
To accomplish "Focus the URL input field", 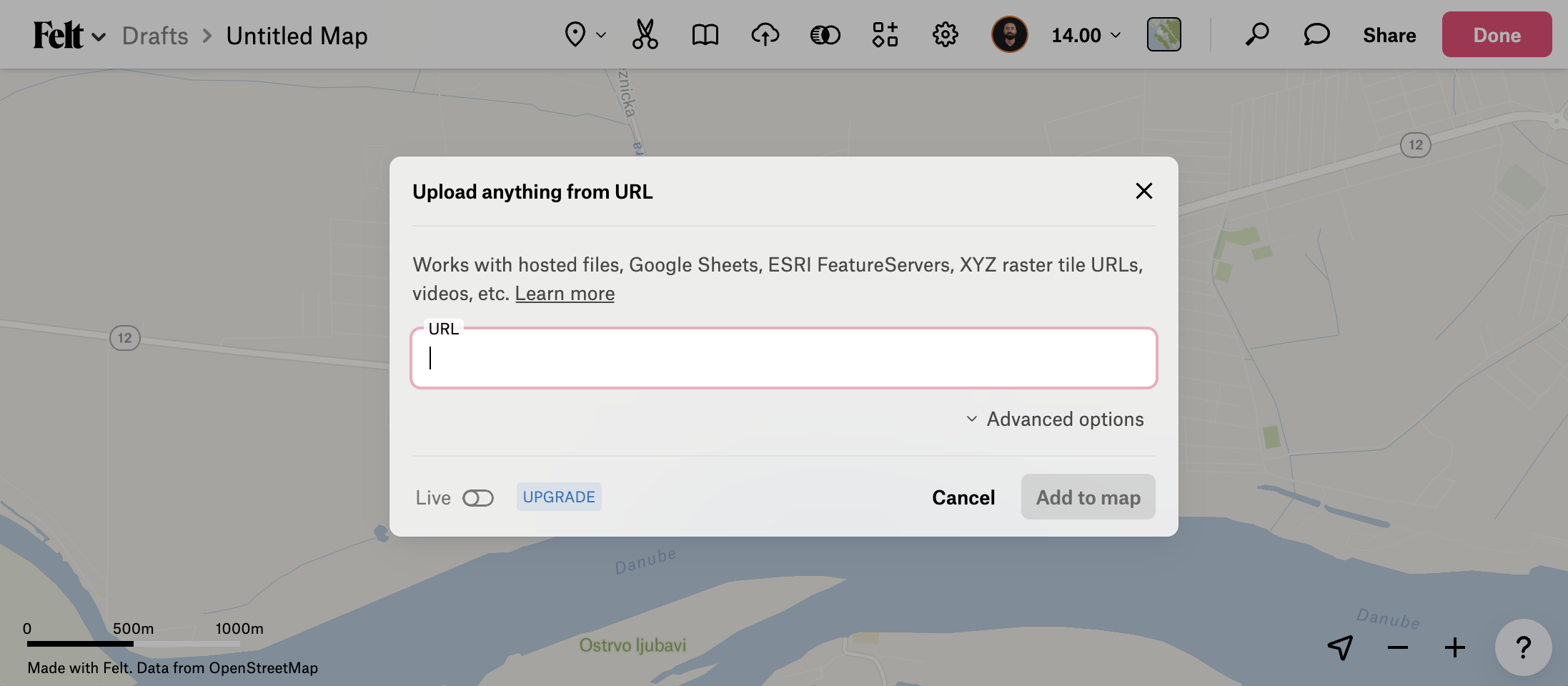I will 784,358.
